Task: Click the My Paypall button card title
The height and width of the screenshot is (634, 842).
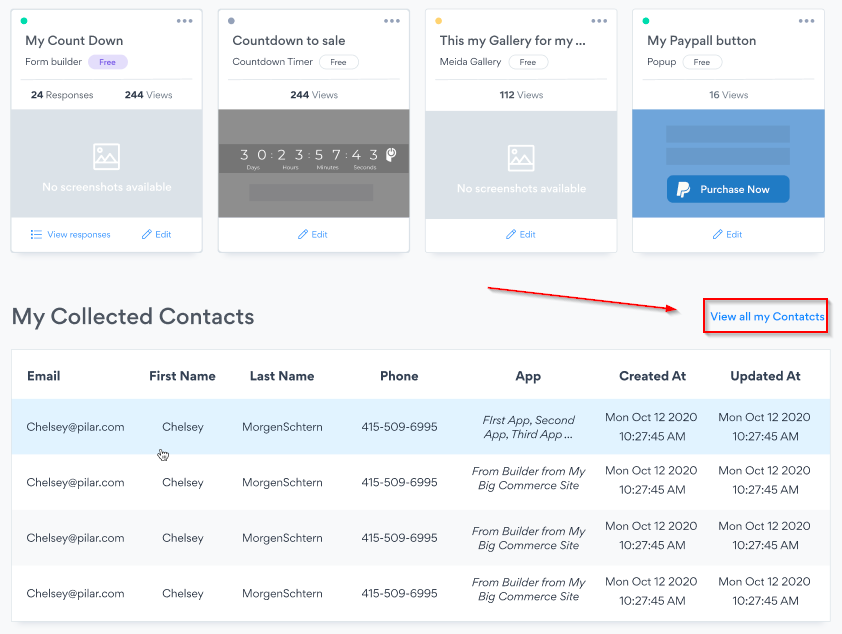Action: 701,41
